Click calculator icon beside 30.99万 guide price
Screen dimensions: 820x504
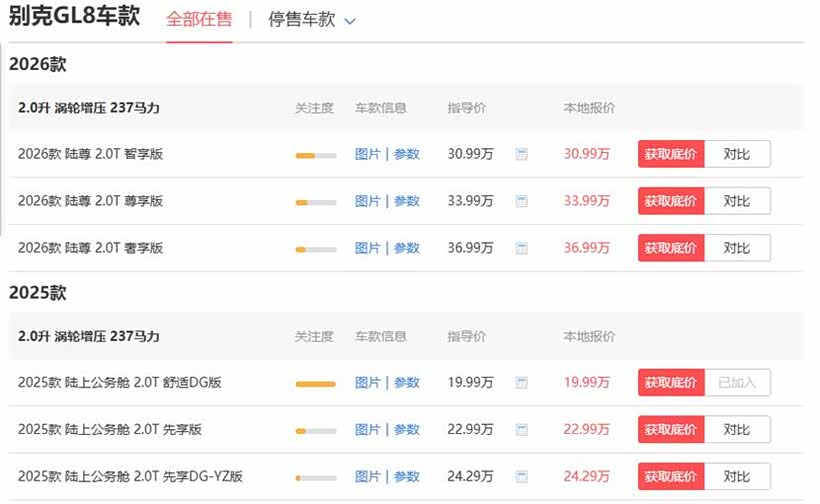[521, 154]
